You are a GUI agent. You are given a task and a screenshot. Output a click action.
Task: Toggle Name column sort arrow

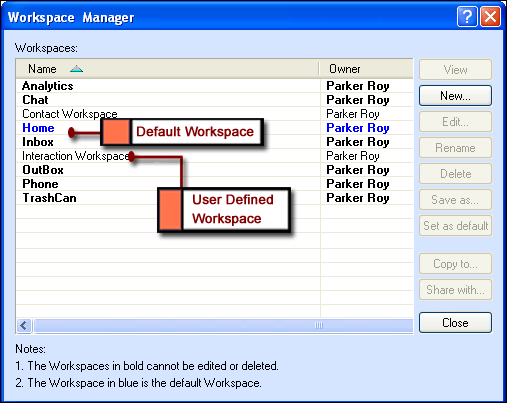pyautogui.click(x=76, y=69)
